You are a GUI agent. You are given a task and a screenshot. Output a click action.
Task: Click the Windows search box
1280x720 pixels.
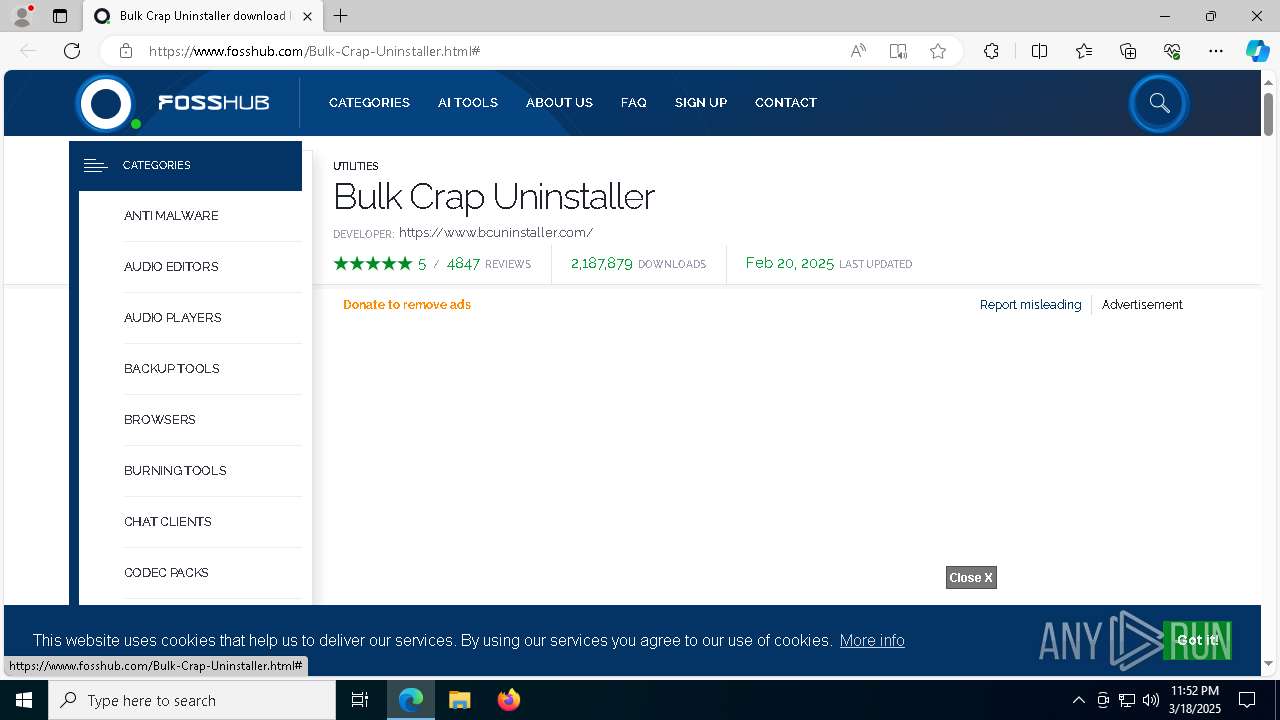[x=192, y=700]
